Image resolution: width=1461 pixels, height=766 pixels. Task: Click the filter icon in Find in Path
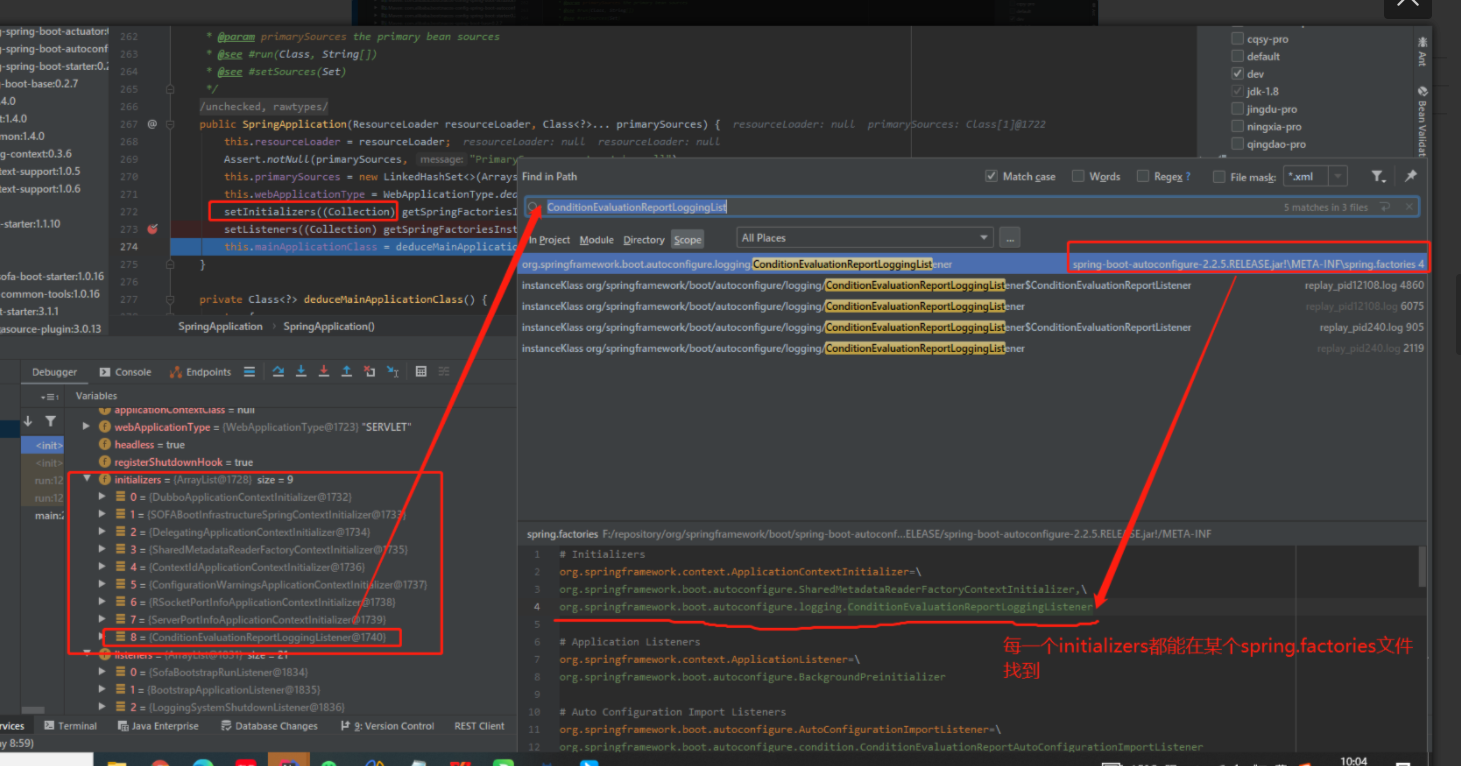point(1378,176)
